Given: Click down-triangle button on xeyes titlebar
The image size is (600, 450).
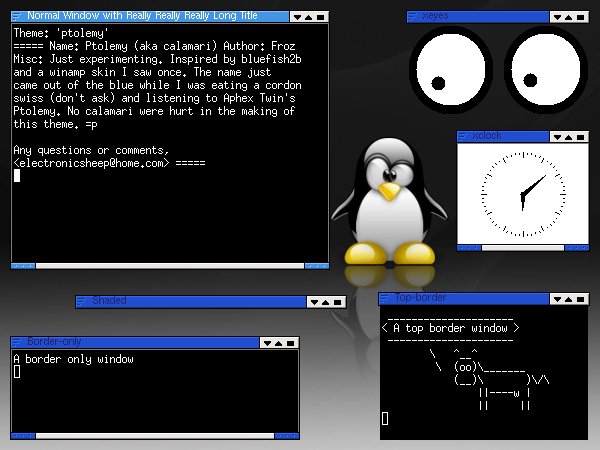Looking at the screenshot, I should pyautogui.click(x=558, y=17).
